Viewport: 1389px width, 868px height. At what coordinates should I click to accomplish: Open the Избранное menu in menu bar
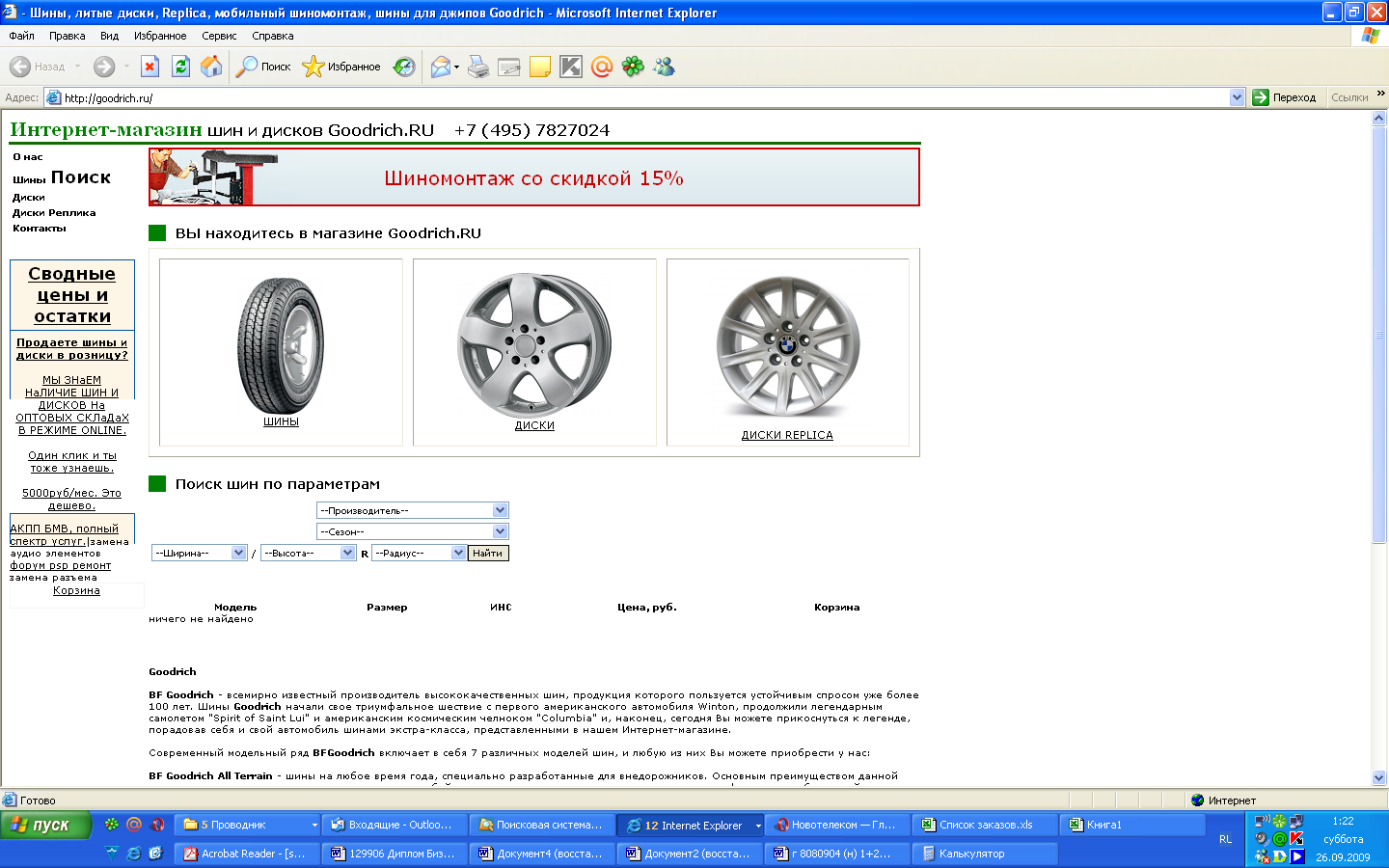pyautogui.click(x=160, y=36)
